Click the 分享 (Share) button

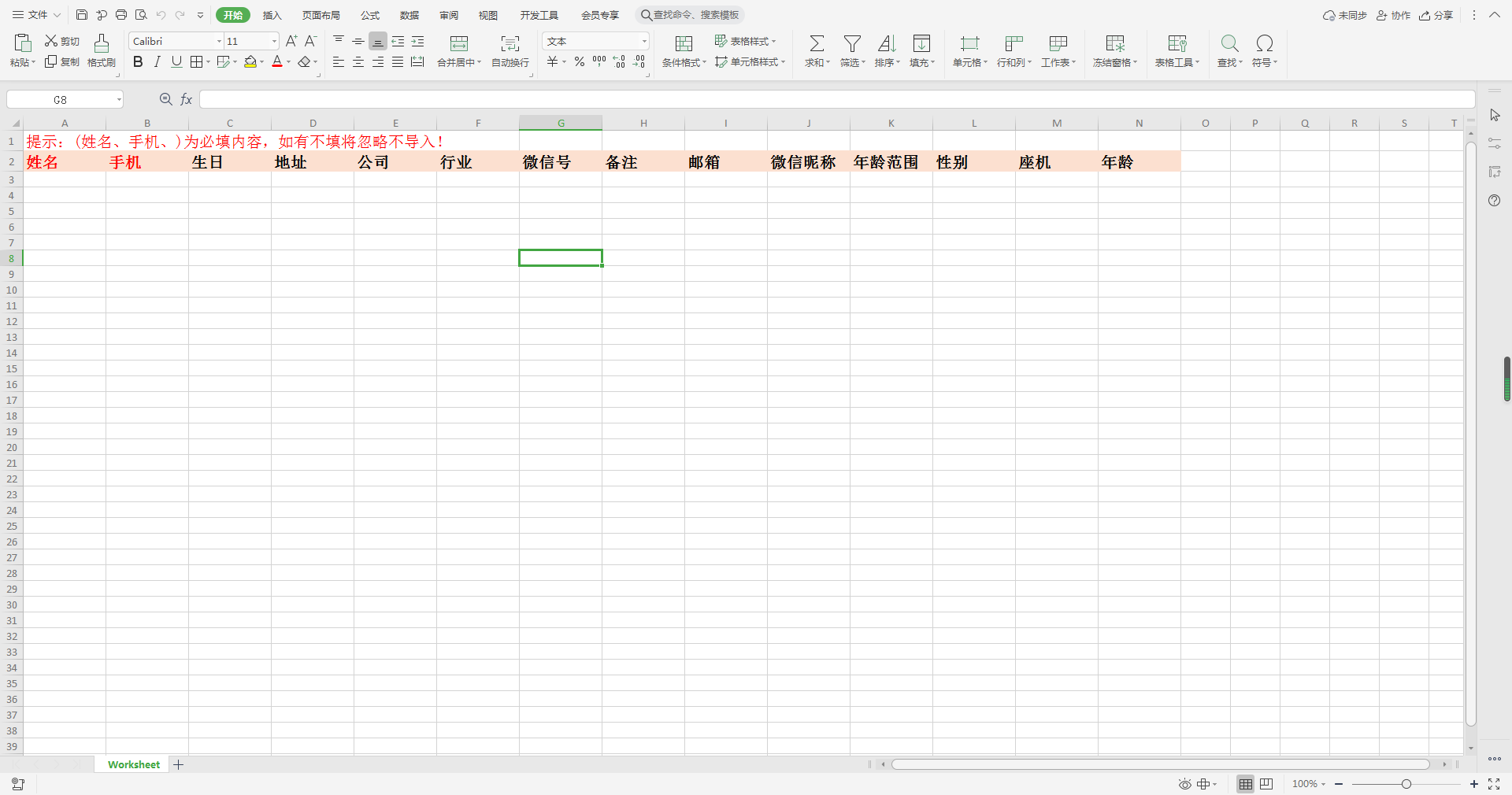[x=1436, y=15]
